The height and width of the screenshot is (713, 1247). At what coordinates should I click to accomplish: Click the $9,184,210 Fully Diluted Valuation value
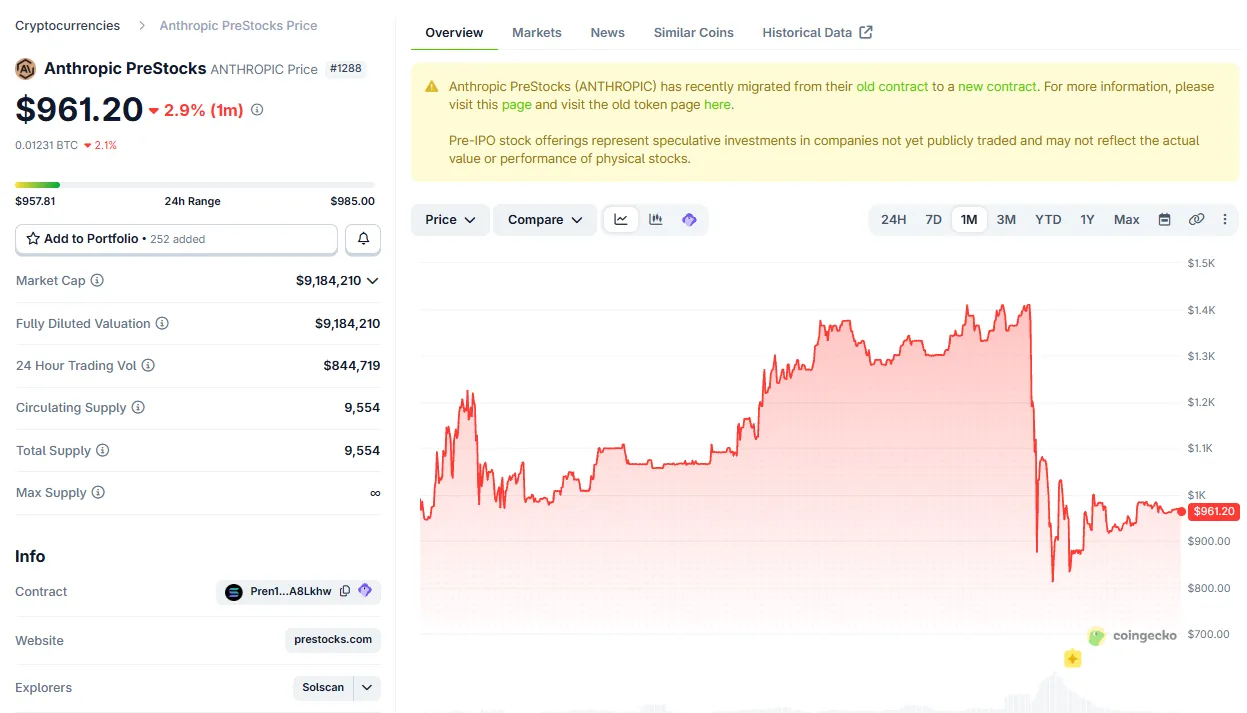pos(347,324)
